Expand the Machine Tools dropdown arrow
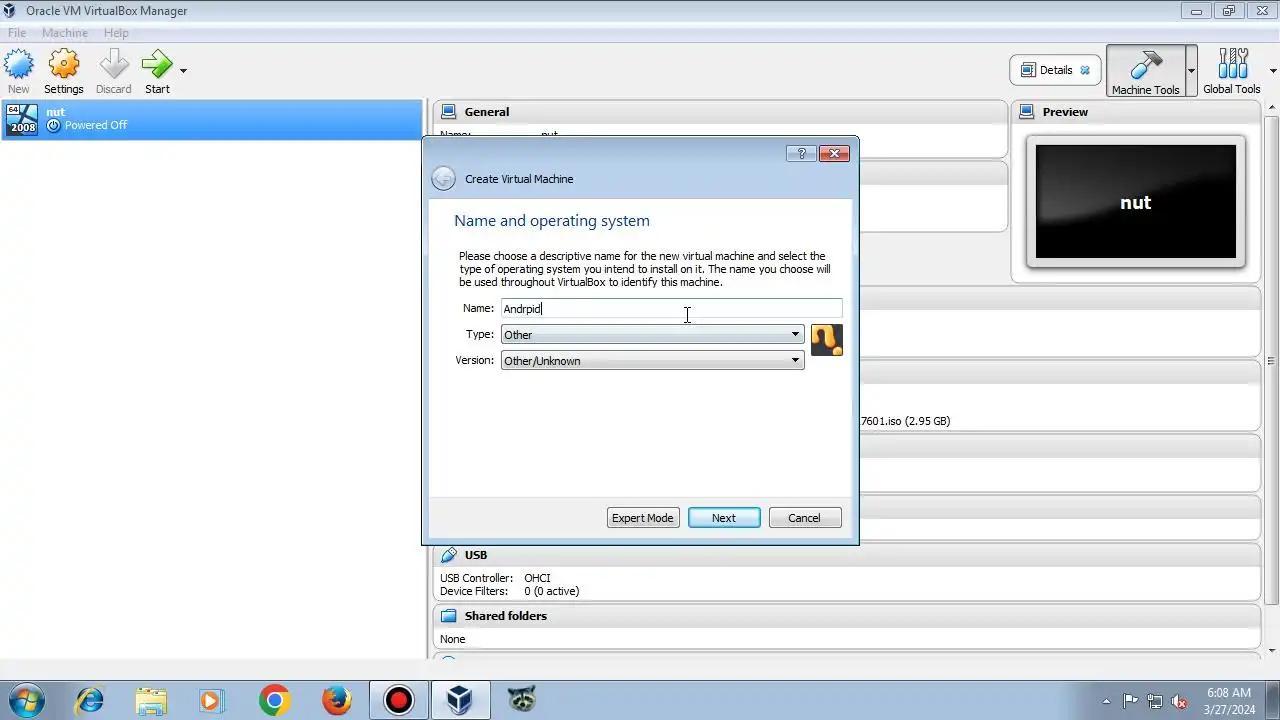 tap(1191, 71)
